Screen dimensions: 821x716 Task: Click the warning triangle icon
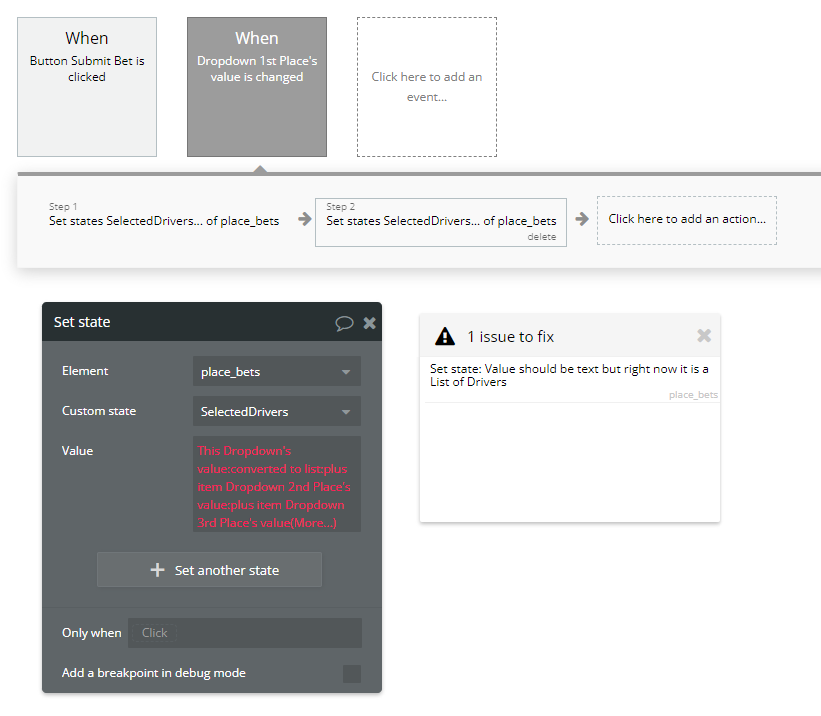pyautogui.click(x=445, y=336)
